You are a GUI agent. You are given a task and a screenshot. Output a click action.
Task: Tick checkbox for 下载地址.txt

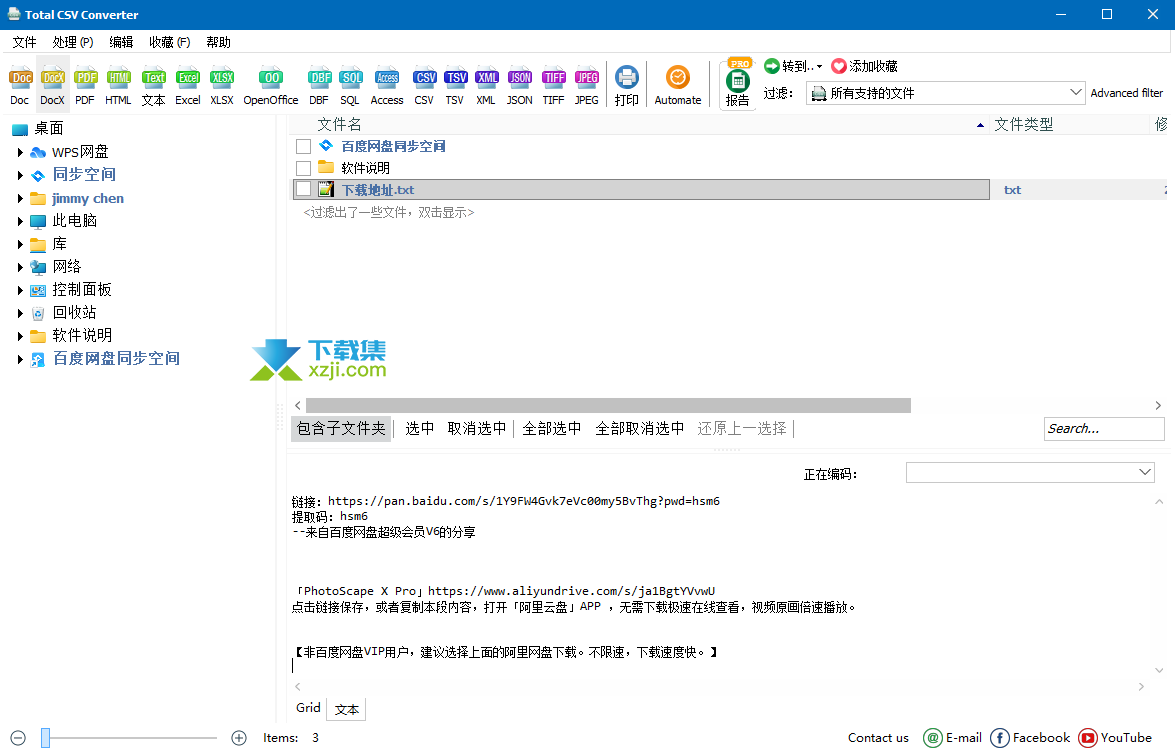pos(303,190)
